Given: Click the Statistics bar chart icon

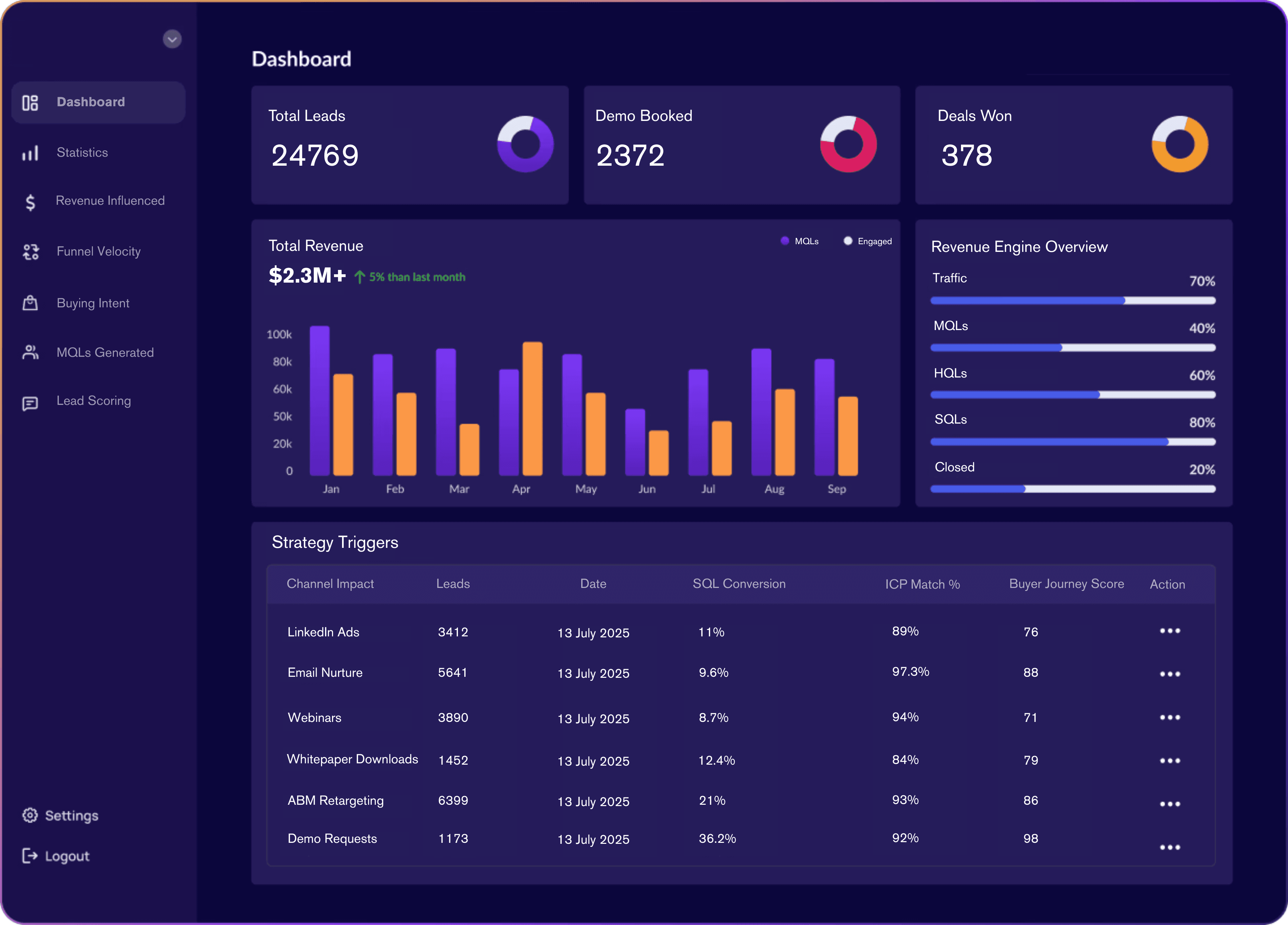Looking at the screenshot, I should pos(30,153).
